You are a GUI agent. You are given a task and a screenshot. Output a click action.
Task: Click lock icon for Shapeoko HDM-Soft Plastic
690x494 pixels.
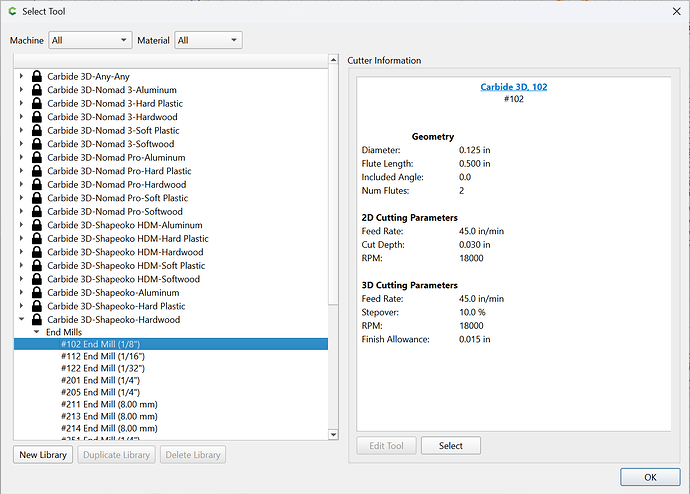tap(37, 265)
